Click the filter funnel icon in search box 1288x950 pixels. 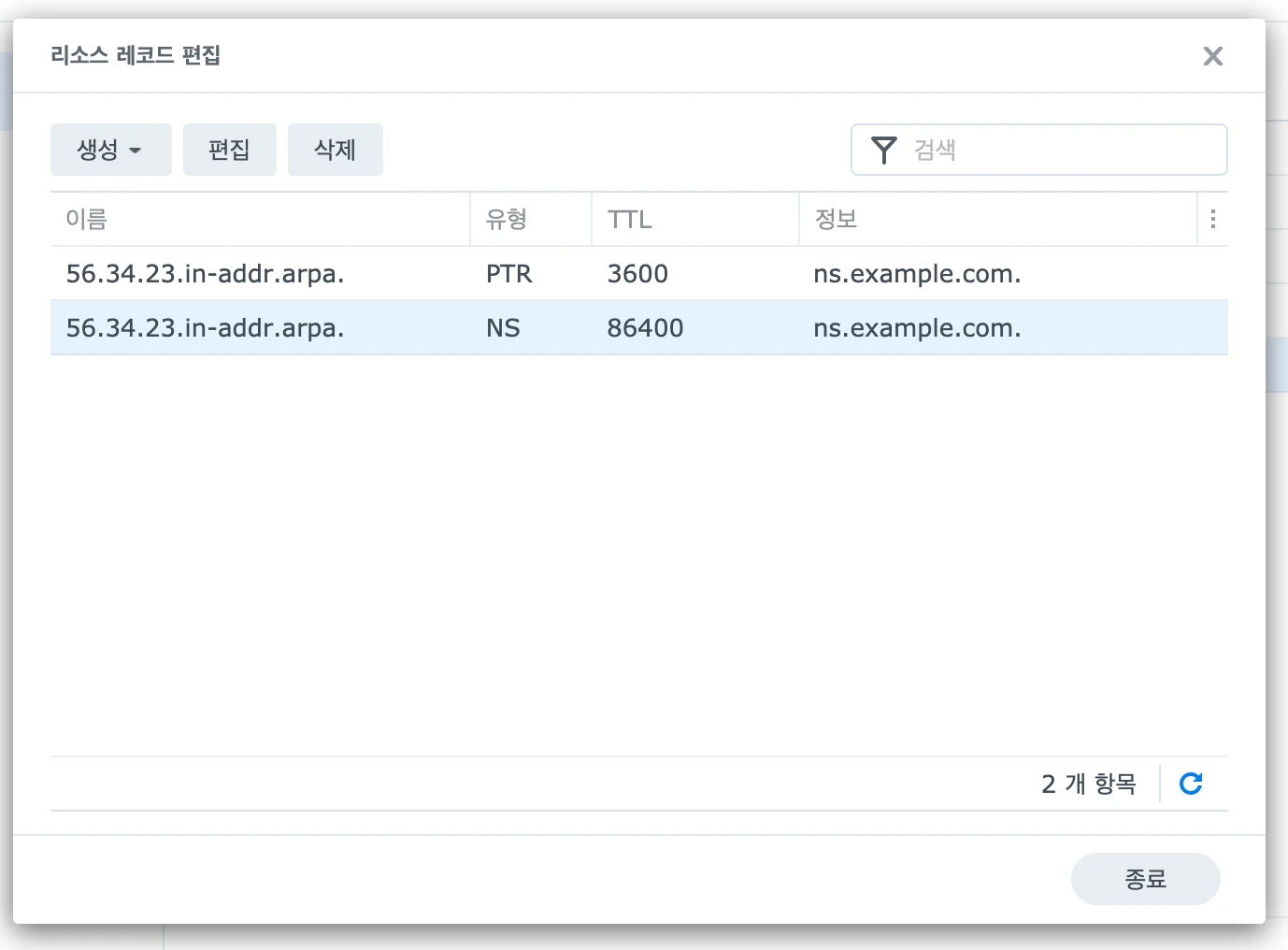(883, 150)
